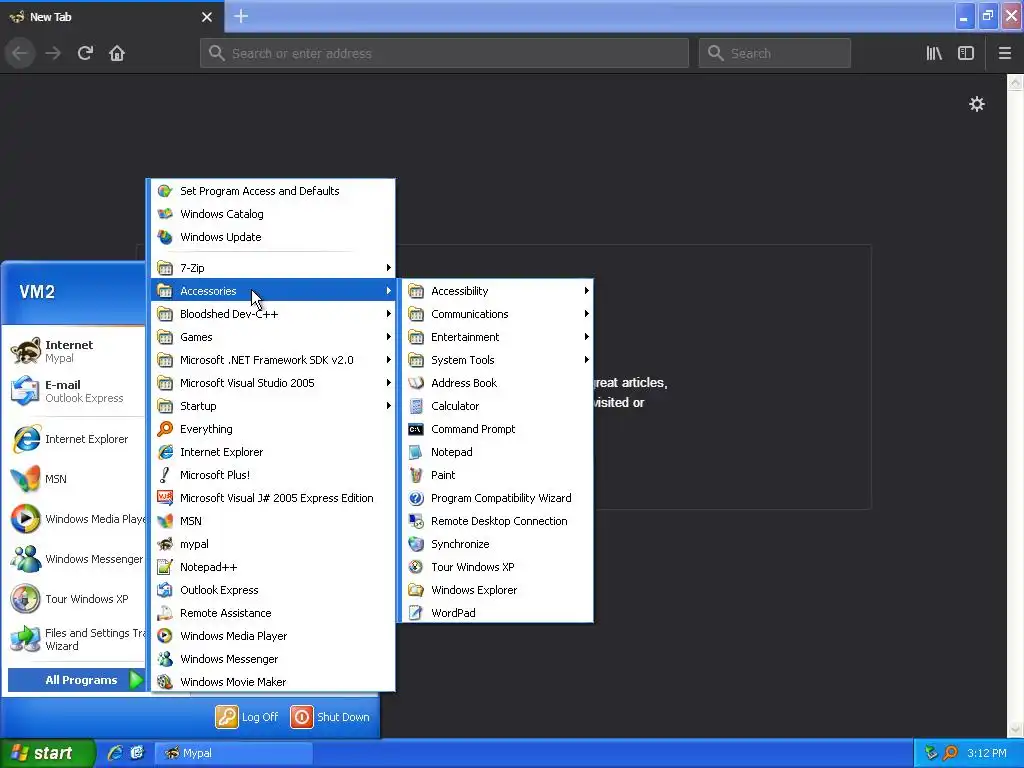
Task: Run Program Compatibility Wizard
Action: [498, 498]
